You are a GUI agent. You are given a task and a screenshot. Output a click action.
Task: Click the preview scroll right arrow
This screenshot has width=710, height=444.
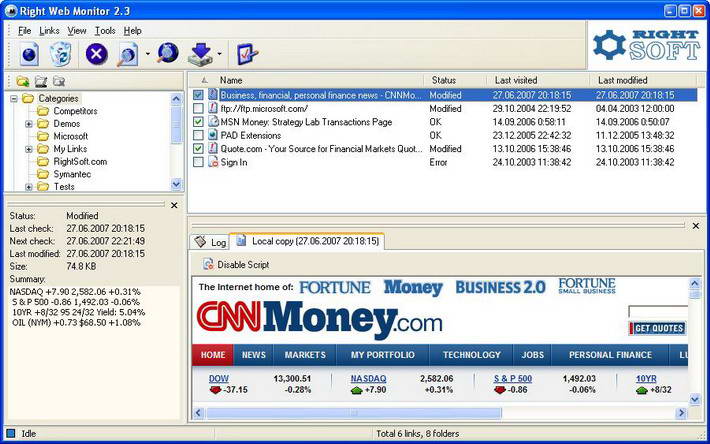click(681, 413)
